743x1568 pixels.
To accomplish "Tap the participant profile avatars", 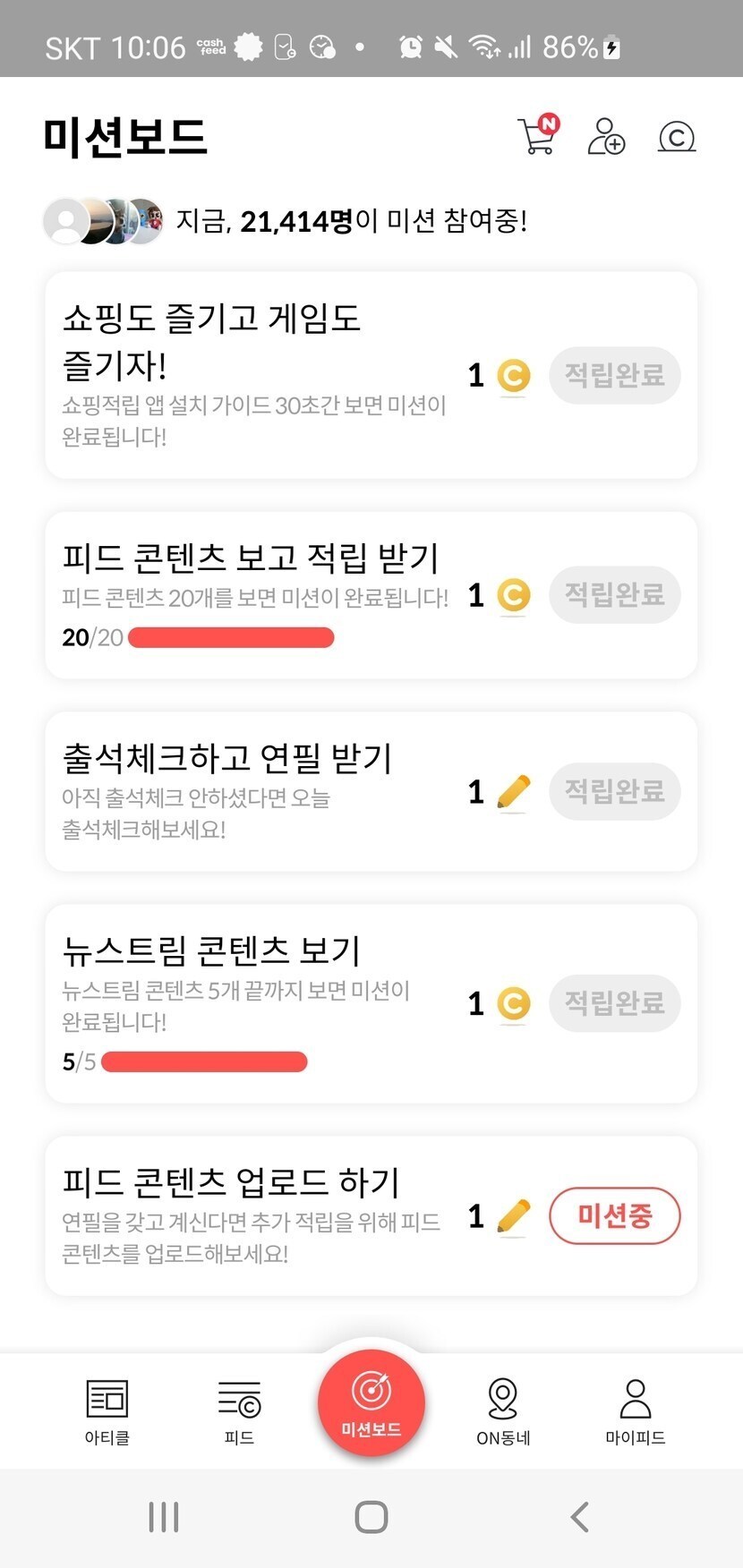I will point(104,221).
